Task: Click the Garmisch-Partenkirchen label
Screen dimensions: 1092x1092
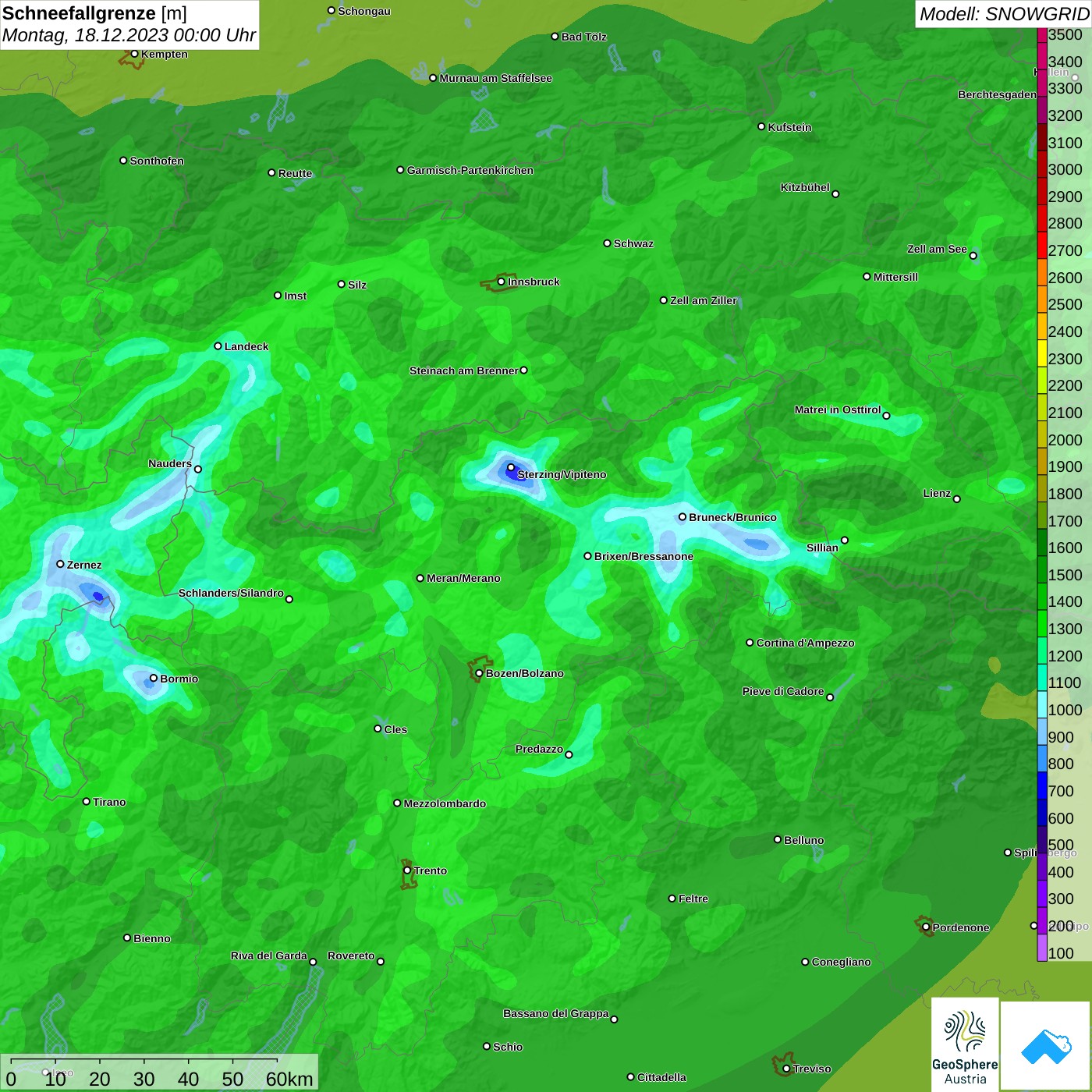Action: point(470,170)
